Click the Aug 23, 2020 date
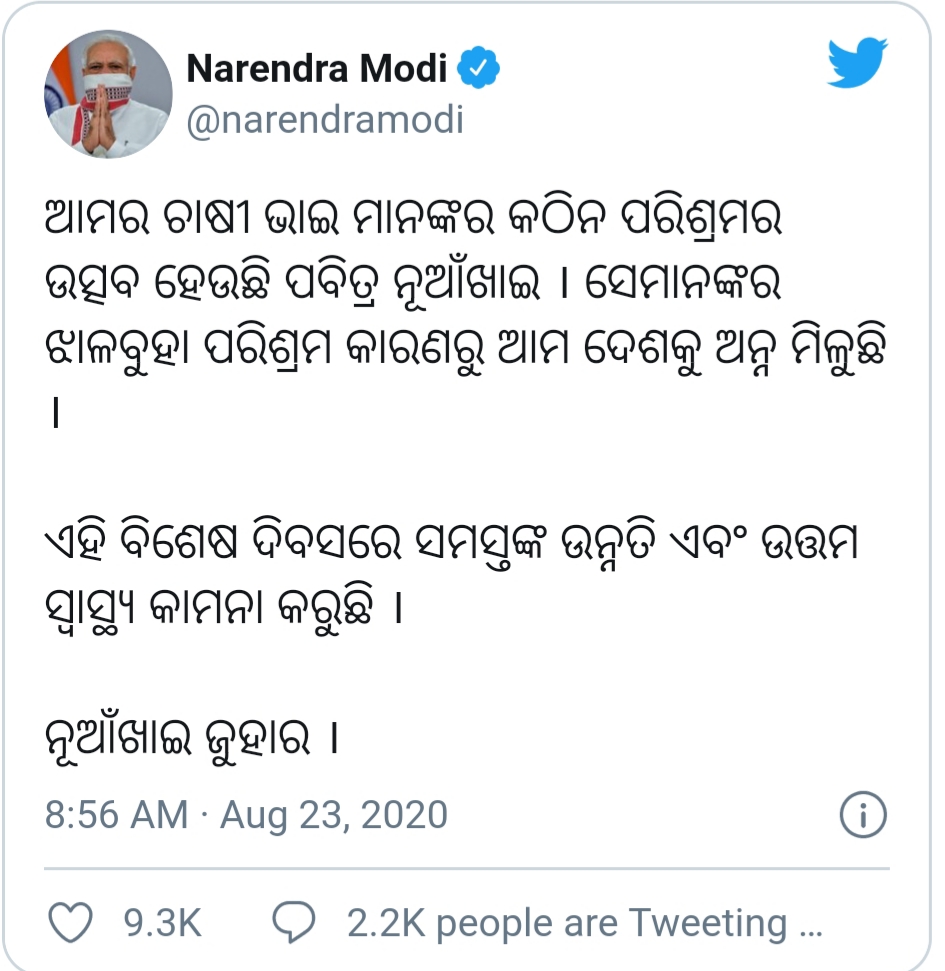The width and height of the screenshot is (945, 971). [x=334, y=815]
